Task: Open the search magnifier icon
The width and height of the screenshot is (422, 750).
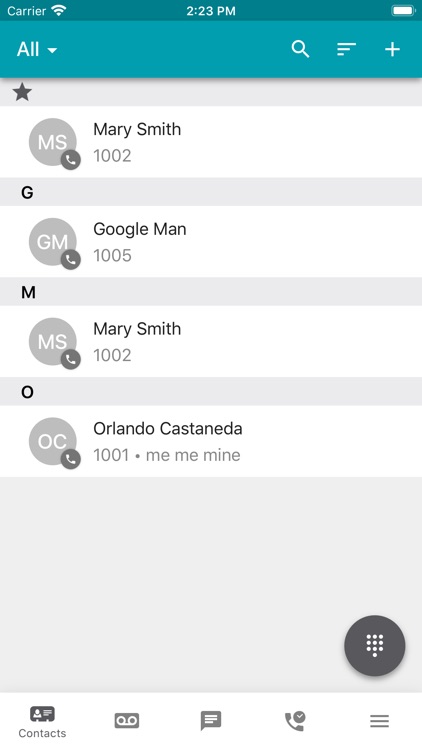Action: point(300,49)
